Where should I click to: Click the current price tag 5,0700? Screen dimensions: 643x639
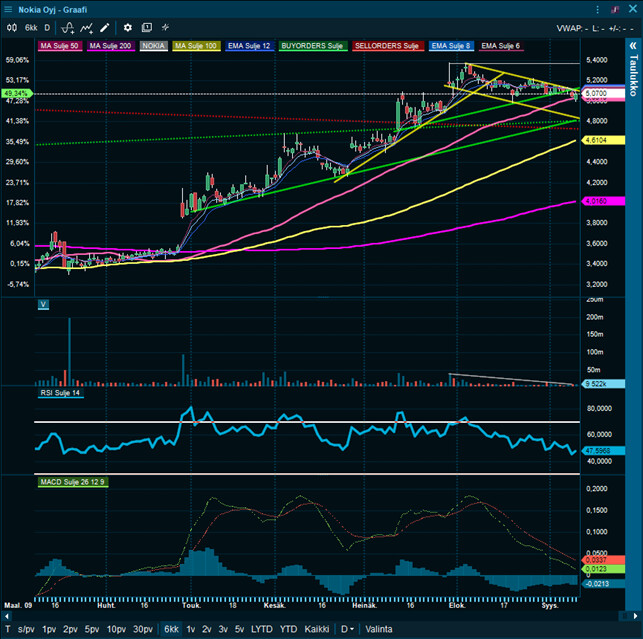coord(604,94)
